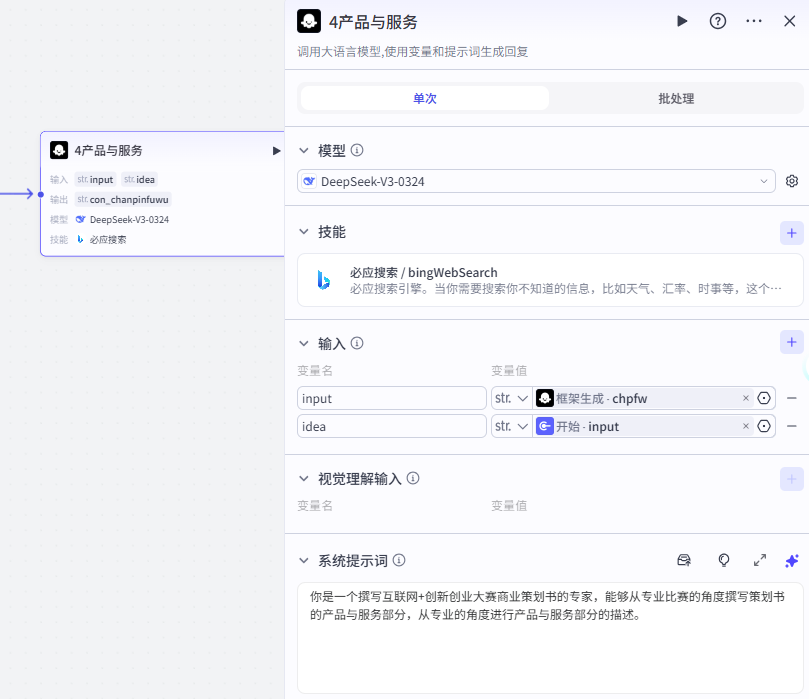Viewport: 809px width, 699px height.
Task: Select the 4产品与服务 node title on canvas
Action: pyautogui.click(x=108, y=151)
